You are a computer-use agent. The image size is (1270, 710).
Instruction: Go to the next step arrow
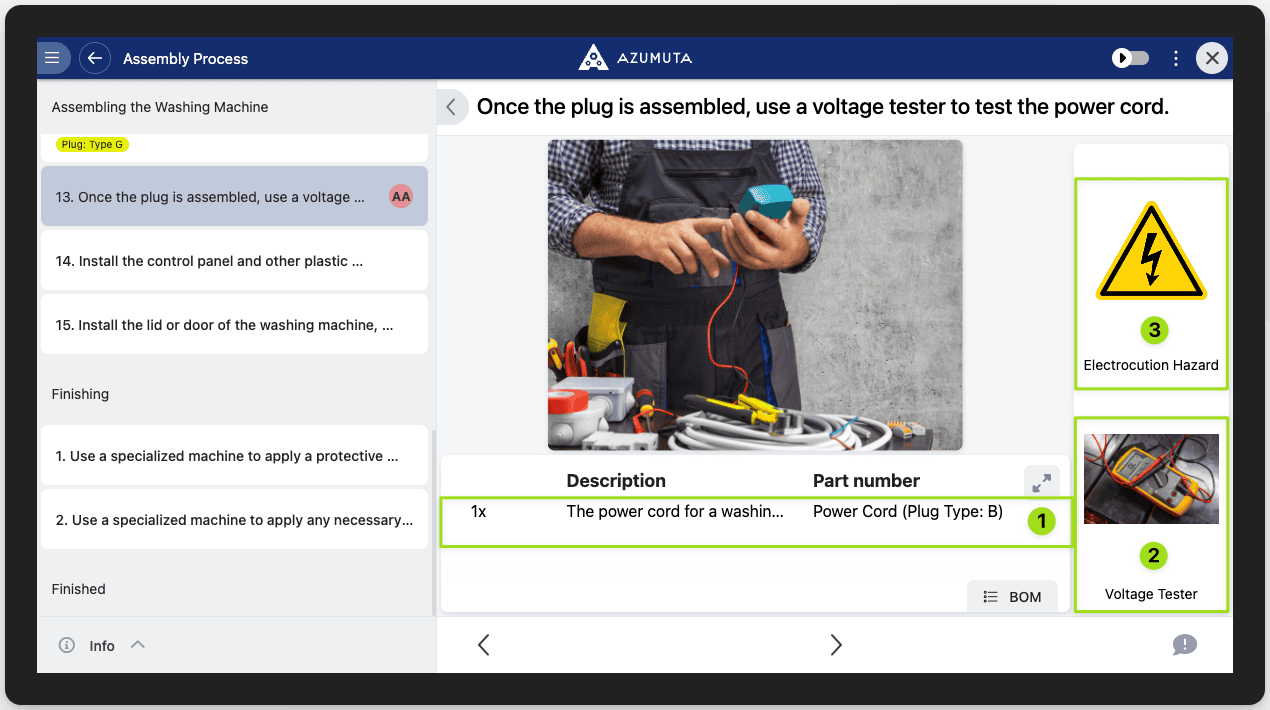click(836, 645)
